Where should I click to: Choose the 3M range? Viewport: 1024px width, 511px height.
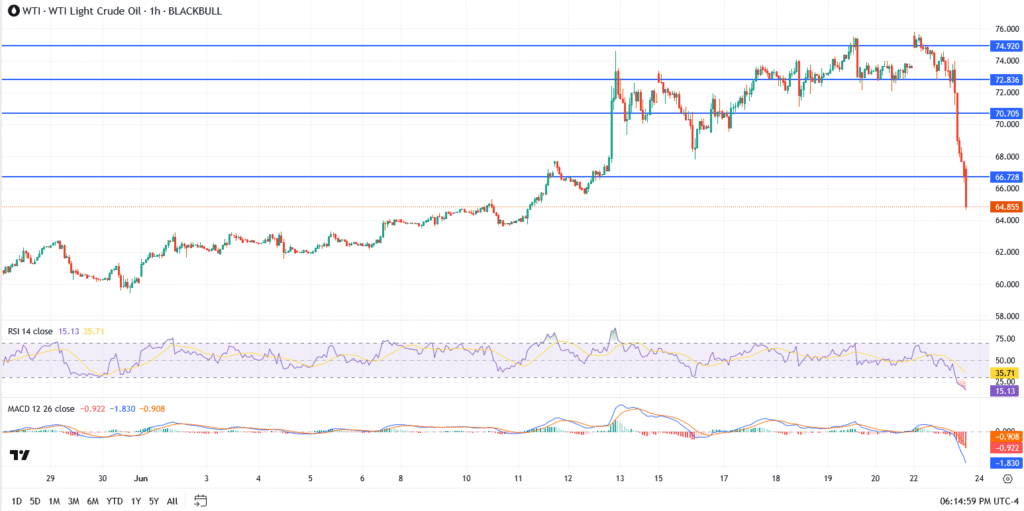[74, 500]
